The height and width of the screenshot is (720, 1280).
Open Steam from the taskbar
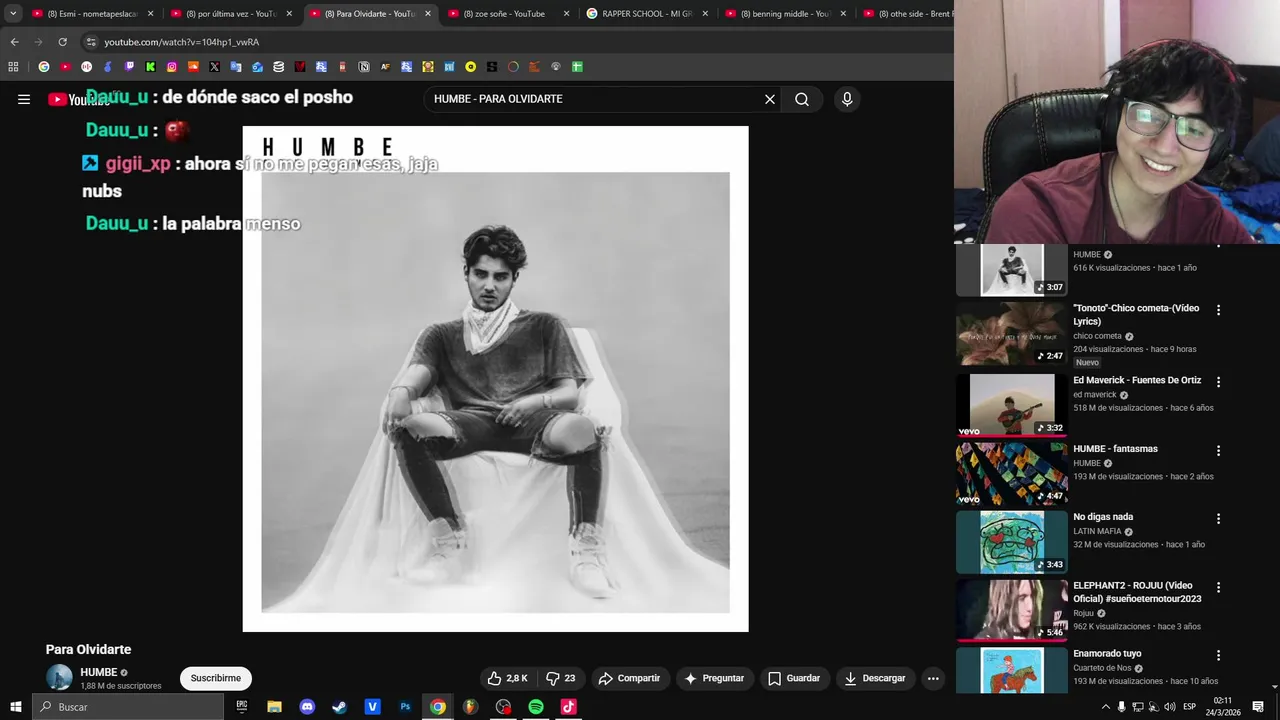point(340,707)
